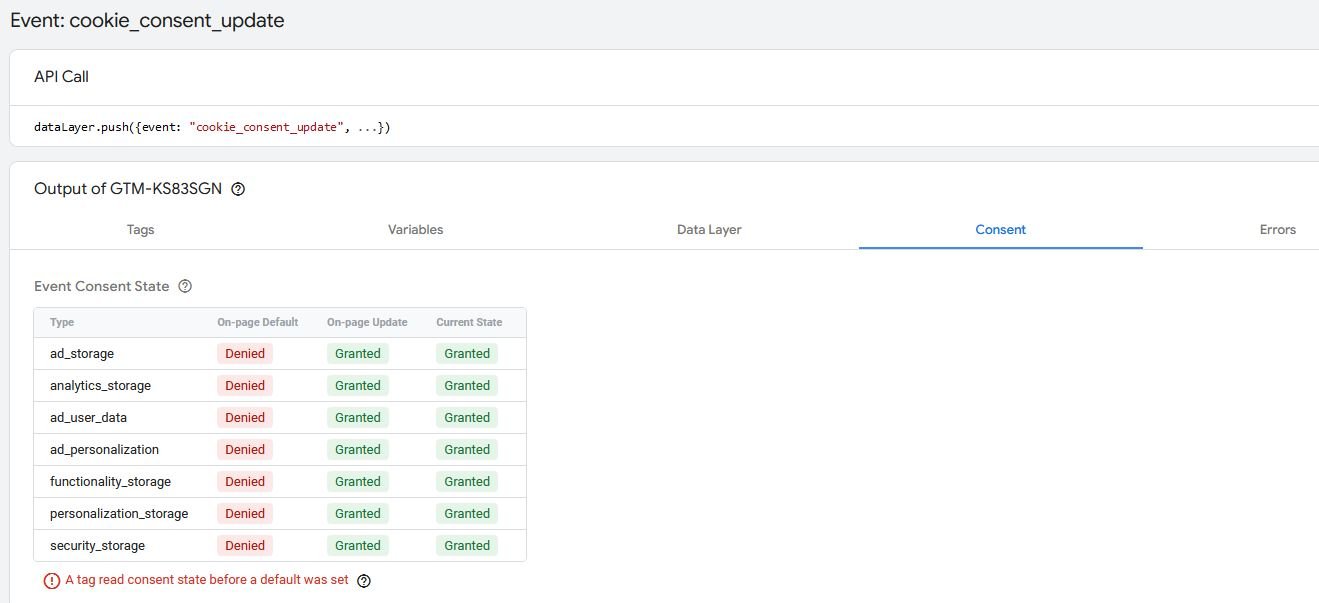1319x603 pixels.
Task: Go to the Errors tab
Action: 1277,230
